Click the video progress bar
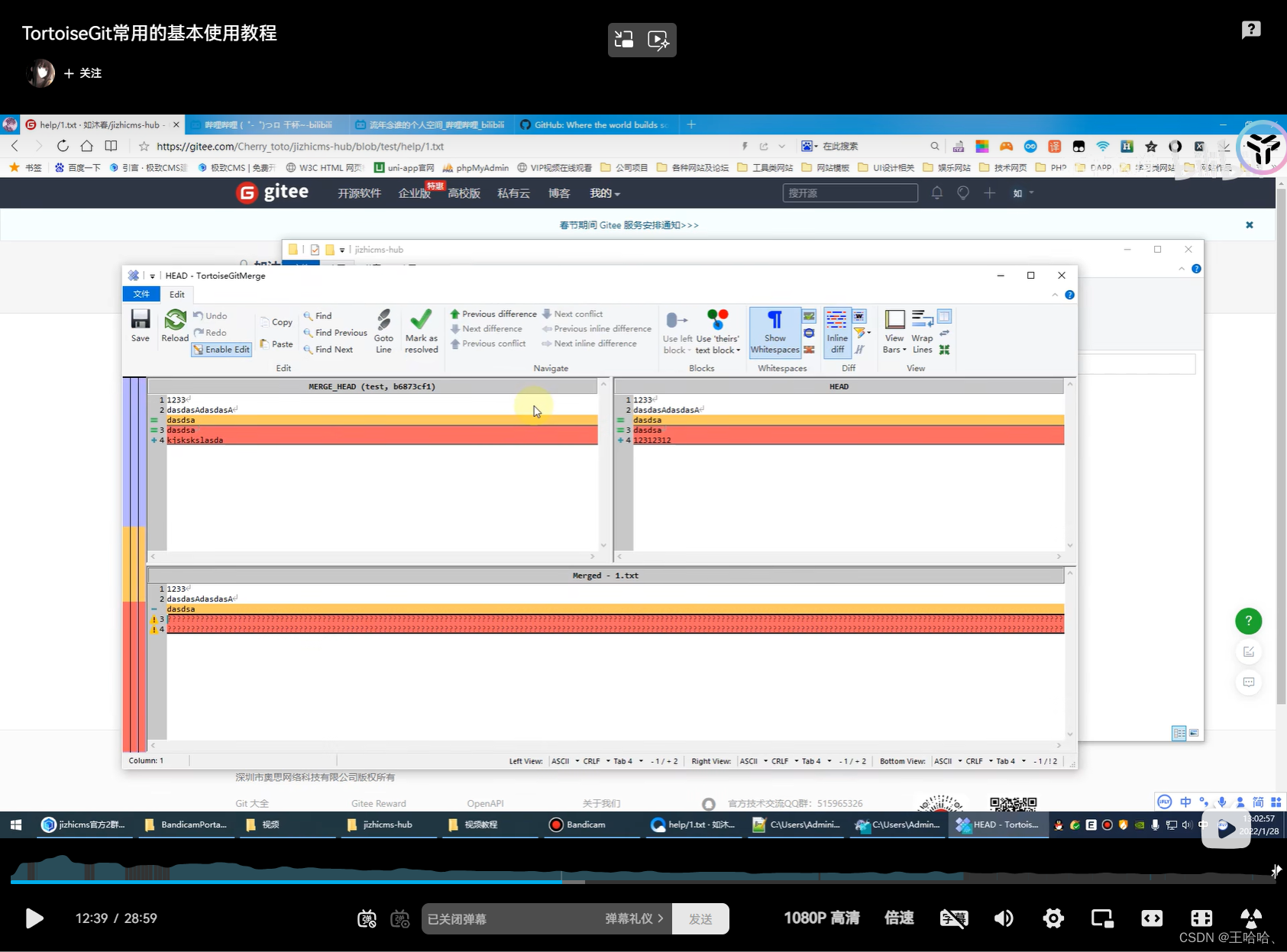The height and width of the screenshot is (952, 1287). point(642,882)
